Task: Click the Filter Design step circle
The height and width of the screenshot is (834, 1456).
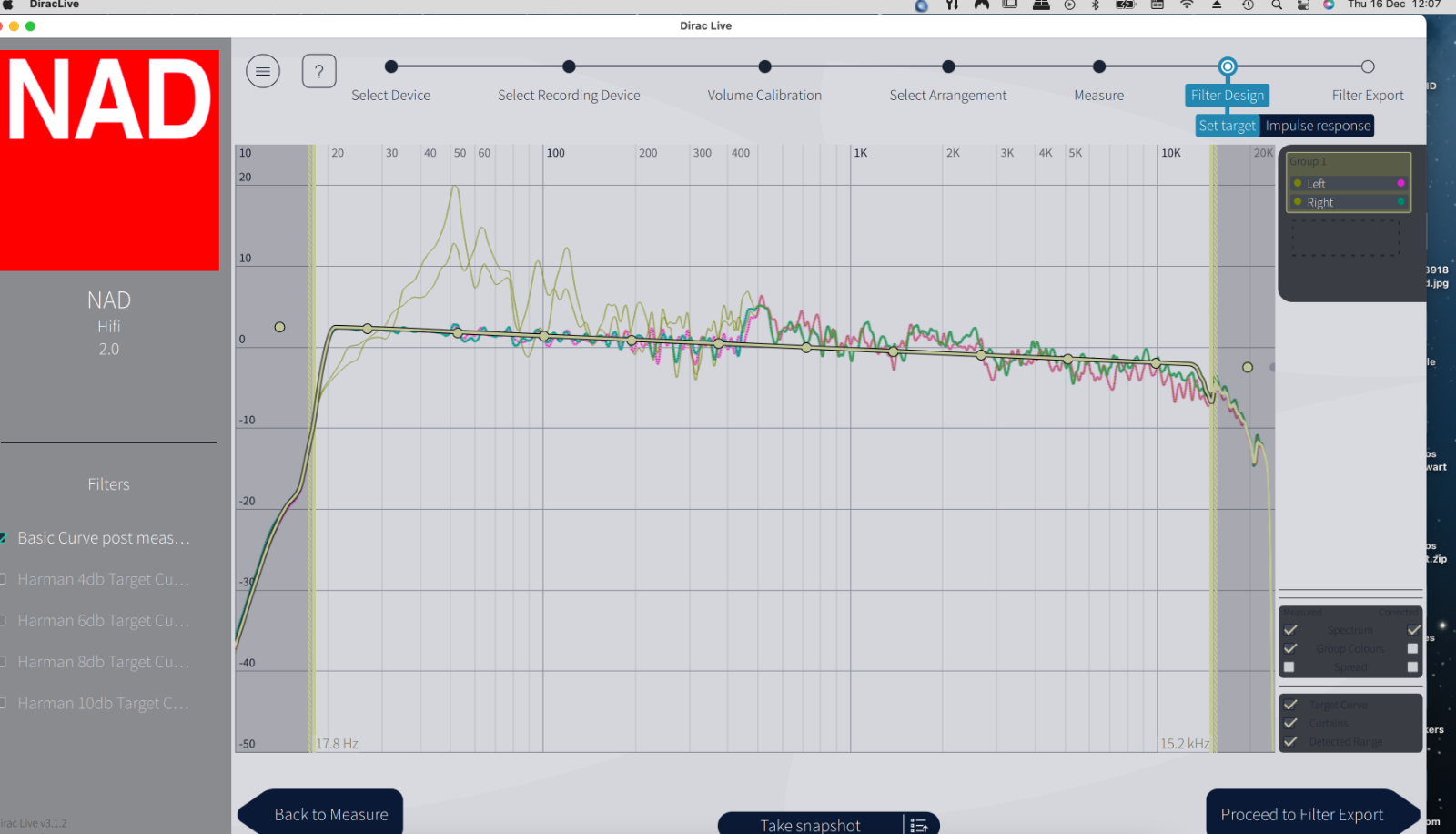Action: tap(1228, 66)
